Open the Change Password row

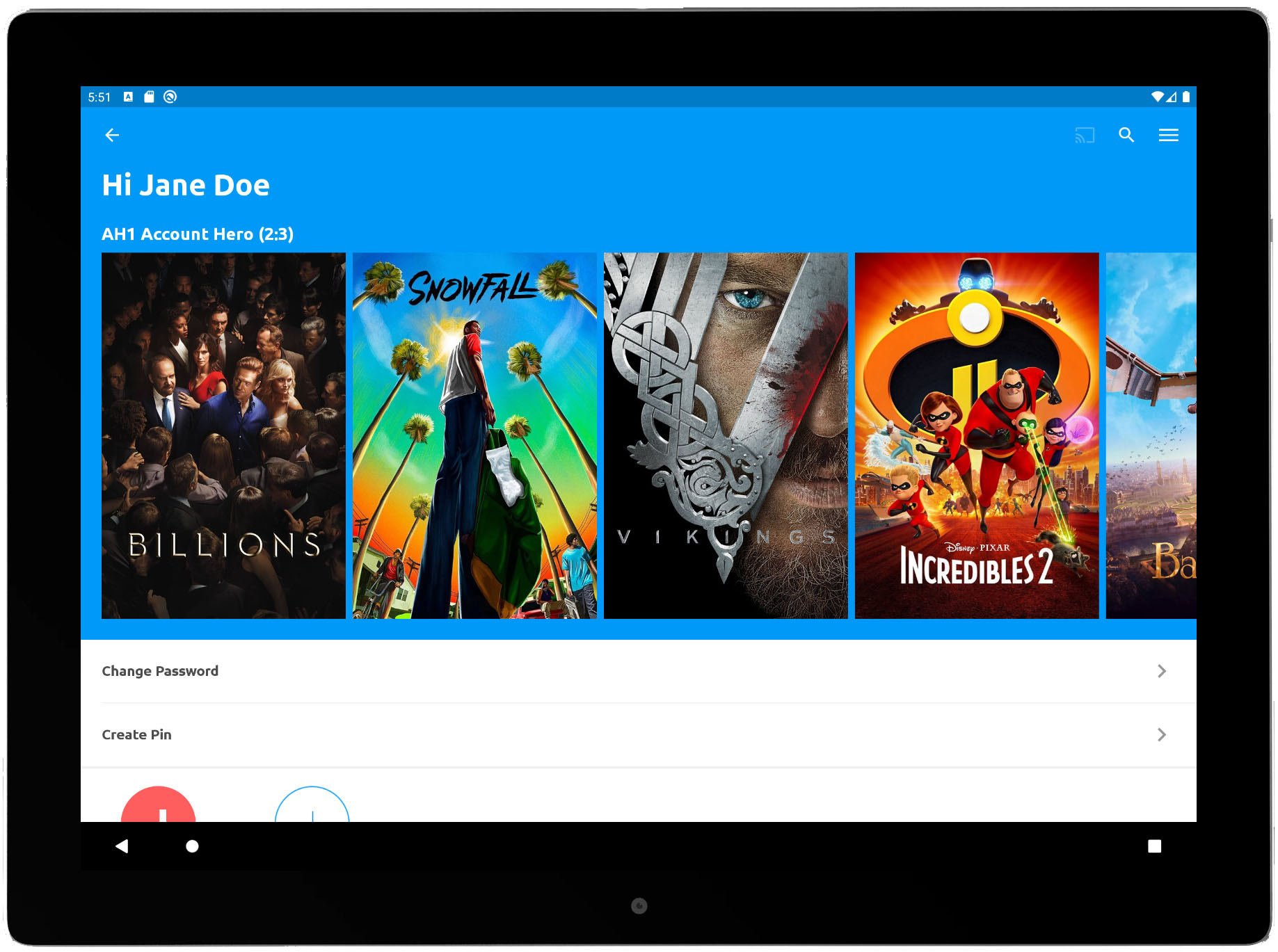639,671
